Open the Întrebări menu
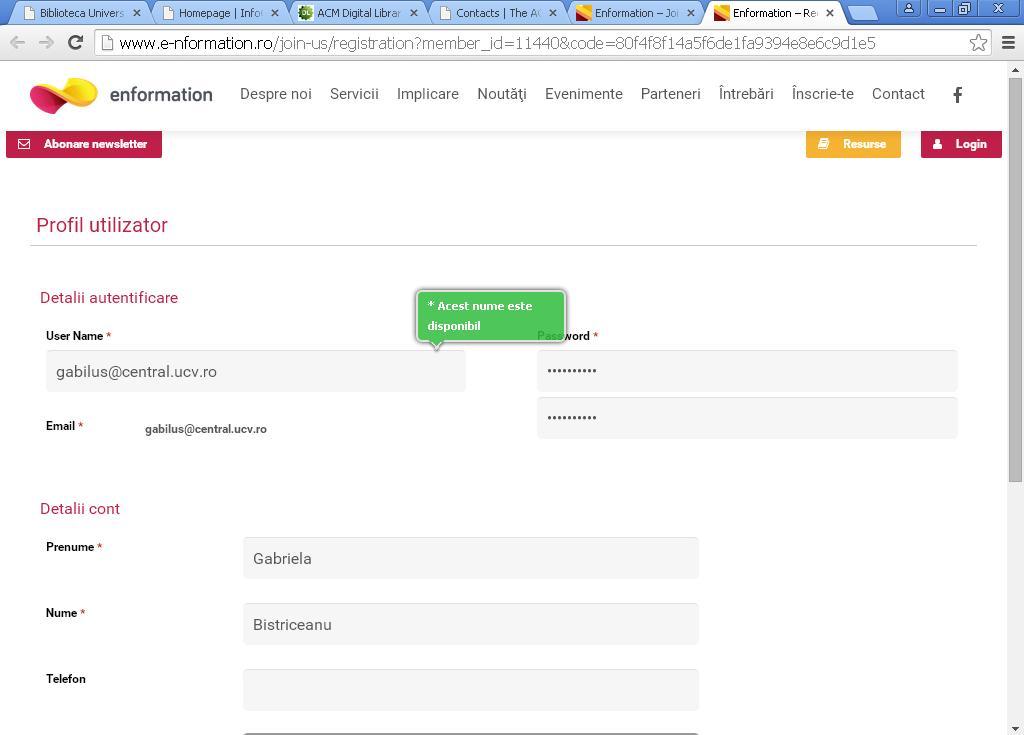The image size is (1024, 735). (x=746, y=94)
